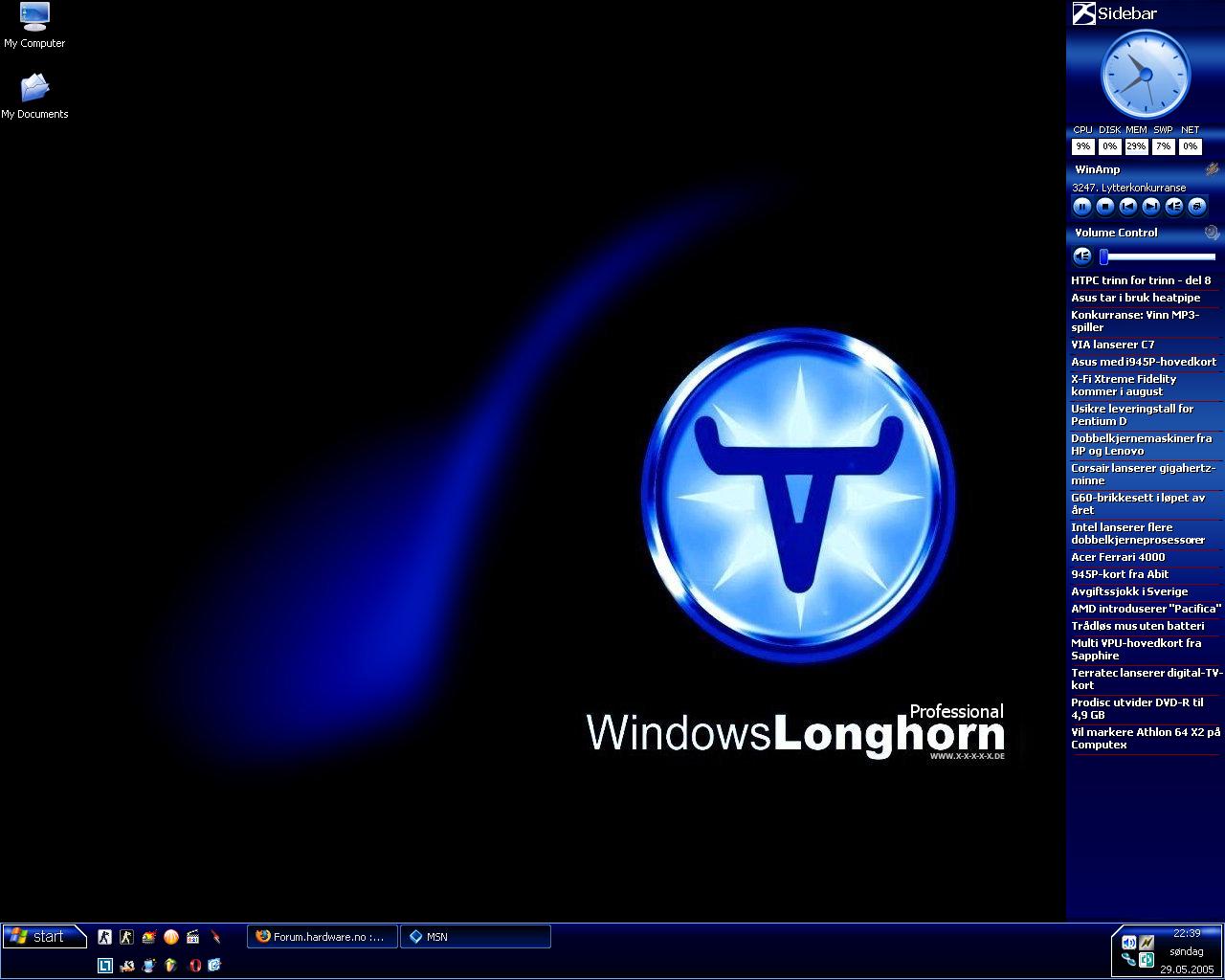Open headline 'Konkurranse: Vinn MP3-spiller'

coord(1135,321)
